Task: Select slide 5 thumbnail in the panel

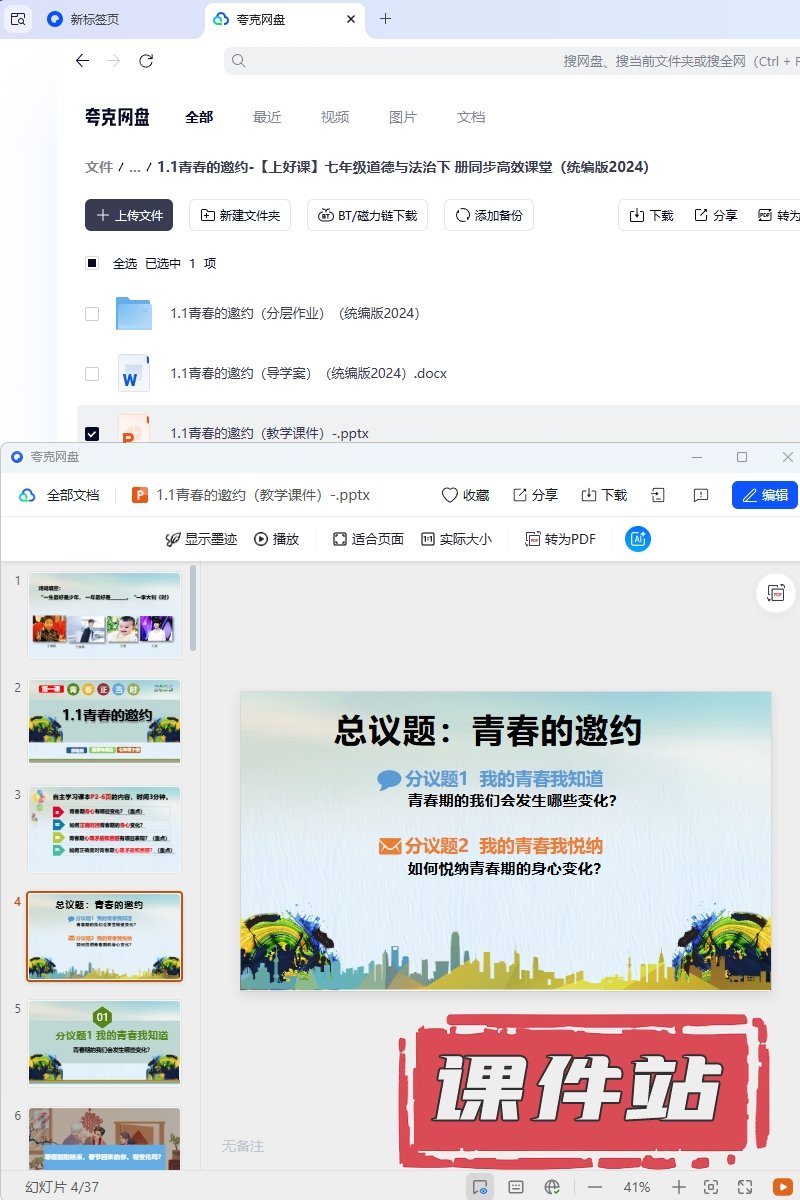Action: 105,1042
